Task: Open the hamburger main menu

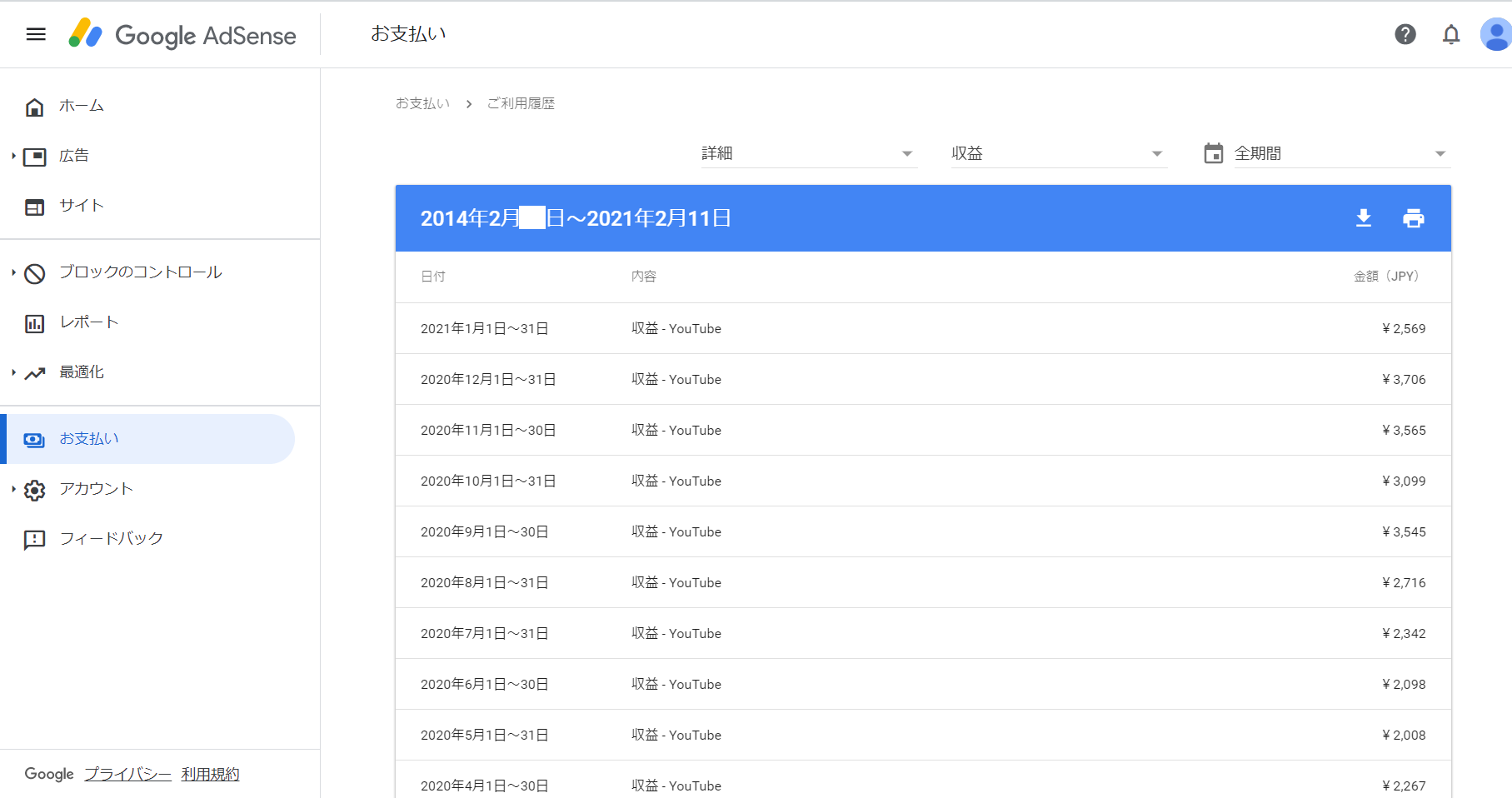Action: [36, 34]
